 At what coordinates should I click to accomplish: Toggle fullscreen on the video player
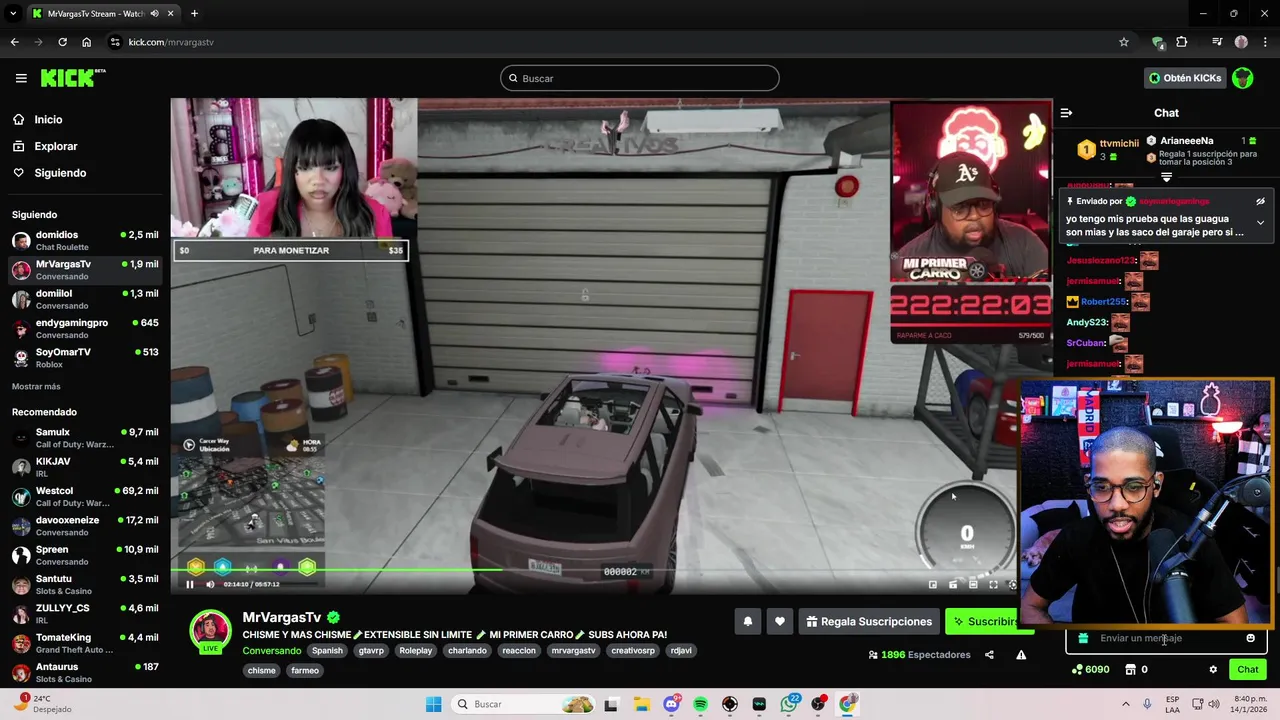tap(993, 585)
